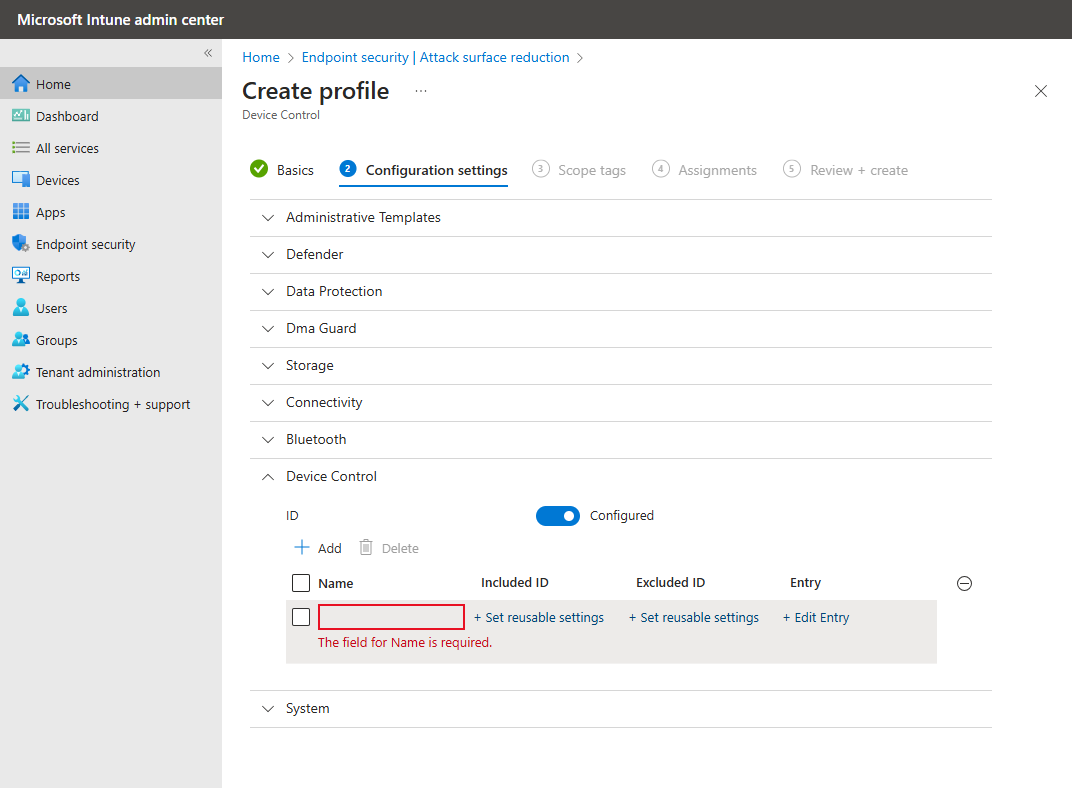The height and width of the screenshot is (788, 1072).
Task: Click the remove setting minus circle icon
Action: [964, 584]
